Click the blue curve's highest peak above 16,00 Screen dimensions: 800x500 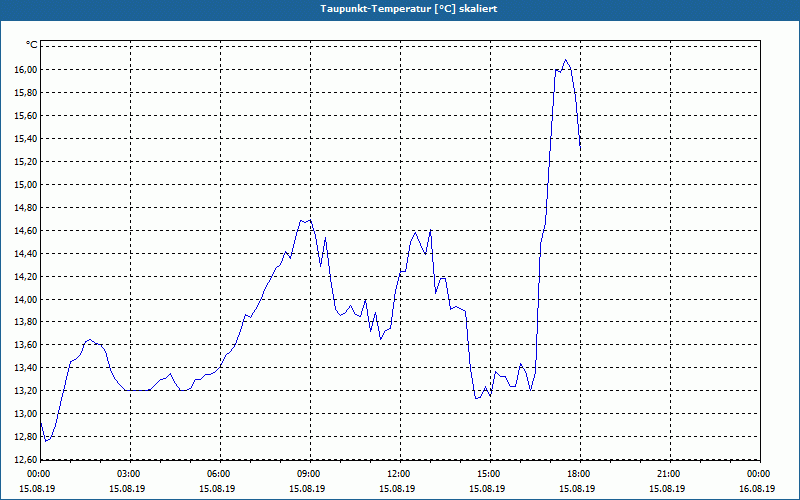pos(565,60)
